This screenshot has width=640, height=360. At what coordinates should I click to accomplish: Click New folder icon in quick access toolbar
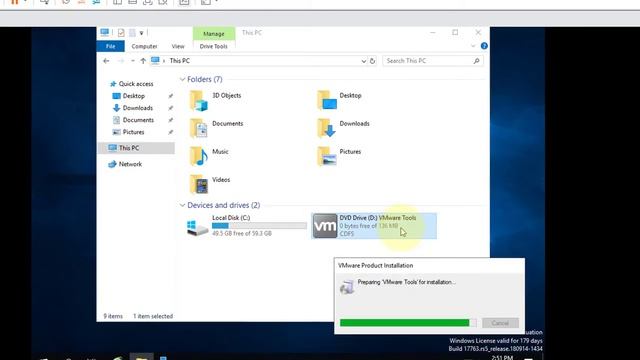[132, 33]
